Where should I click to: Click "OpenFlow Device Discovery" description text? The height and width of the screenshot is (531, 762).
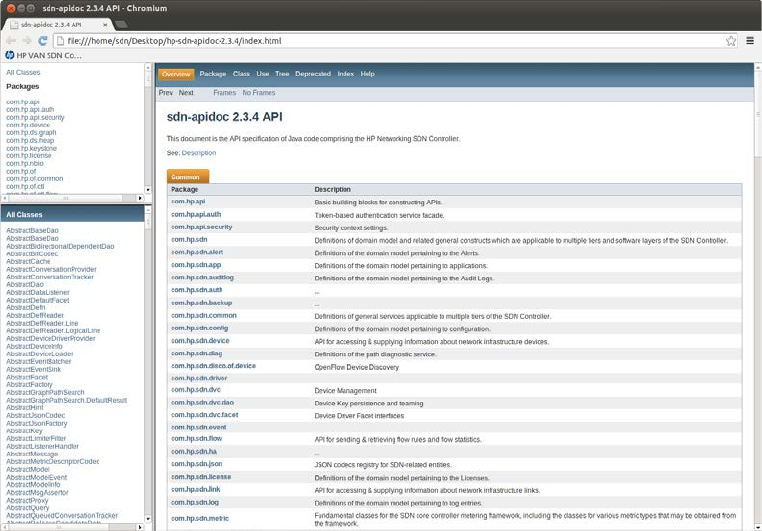[x=356, y=367]
